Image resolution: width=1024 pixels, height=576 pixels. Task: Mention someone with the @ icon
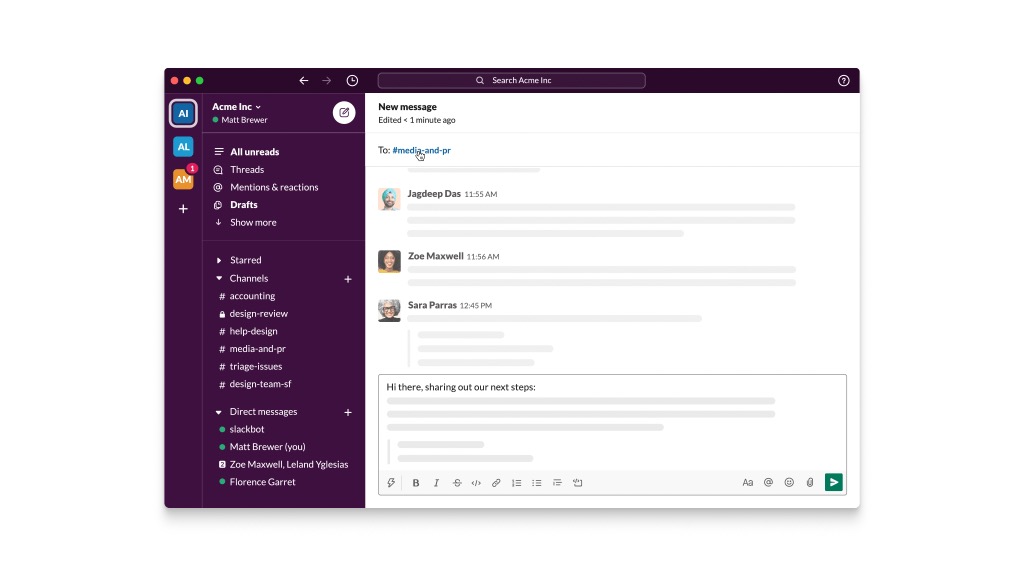tap(769, 483)
